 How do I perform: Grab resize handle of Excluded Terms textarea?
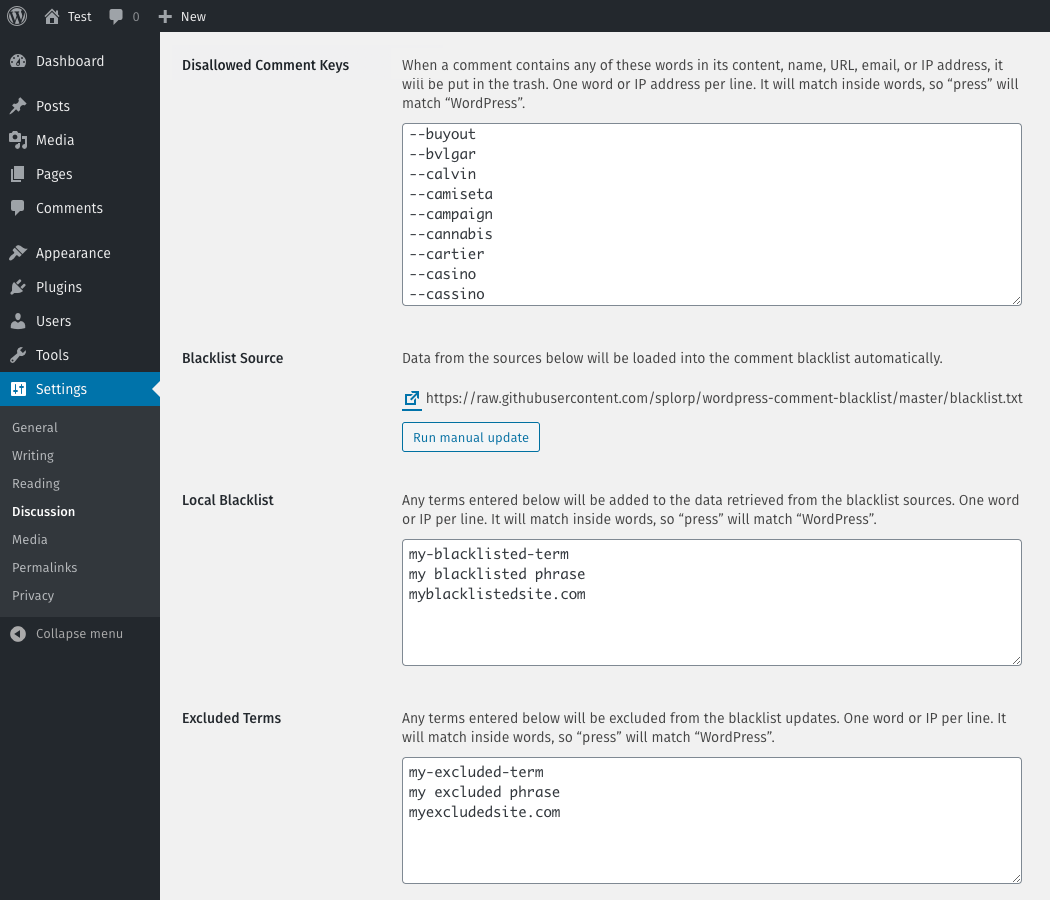click(x=1017, y=879)
